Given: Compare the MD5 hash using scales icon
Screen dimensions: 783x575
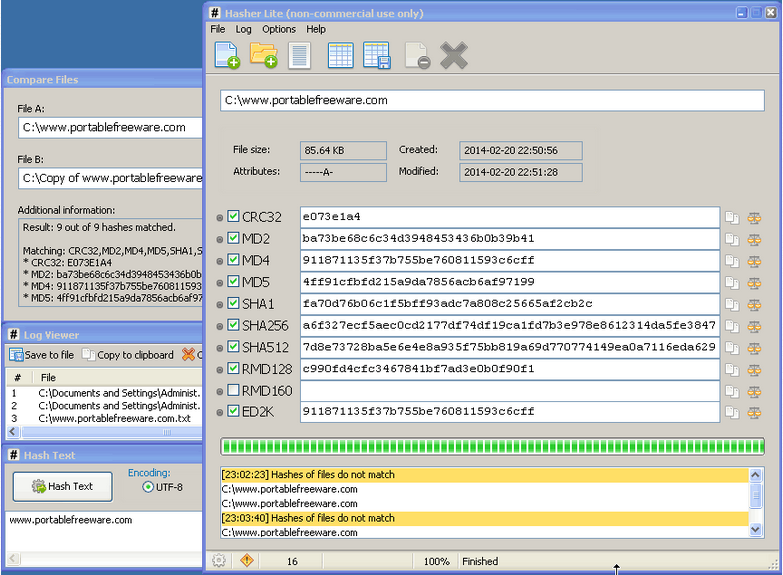Looking at the screenshot, I should (x=754, y=283).
